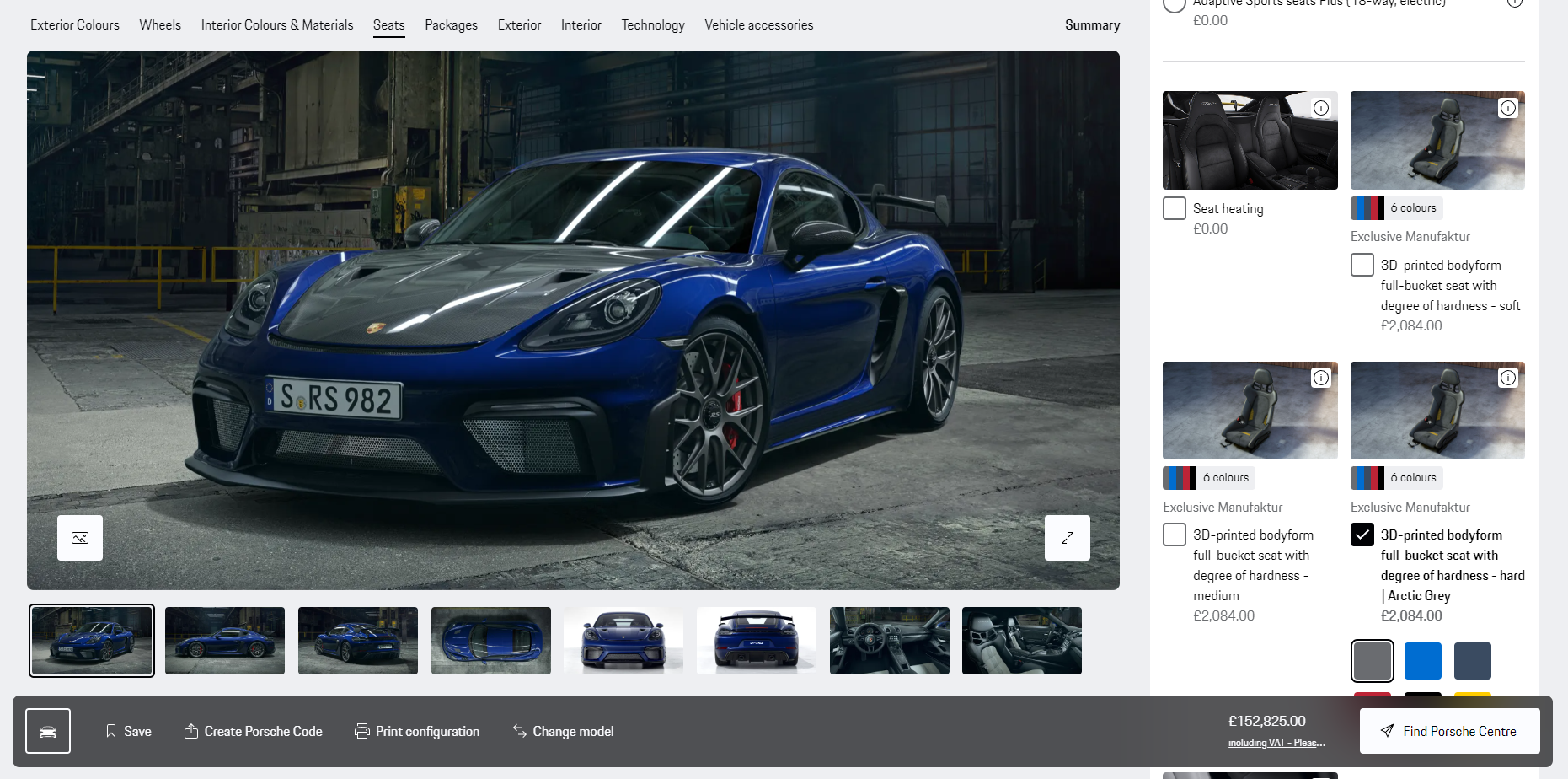The height and width of the screenshot is (779, 1568).
Task: Go to the Summary page
Action: pyautogui.click(x=1092, y=25)
